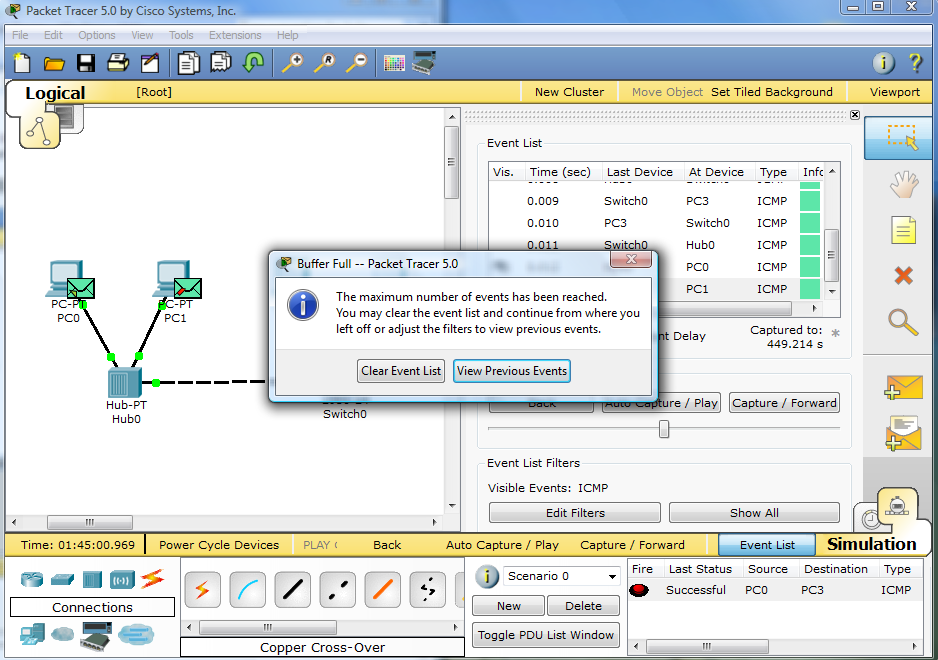Select the Switches device category
Screen dimensions: 938x660
click(x=62, y=579)
